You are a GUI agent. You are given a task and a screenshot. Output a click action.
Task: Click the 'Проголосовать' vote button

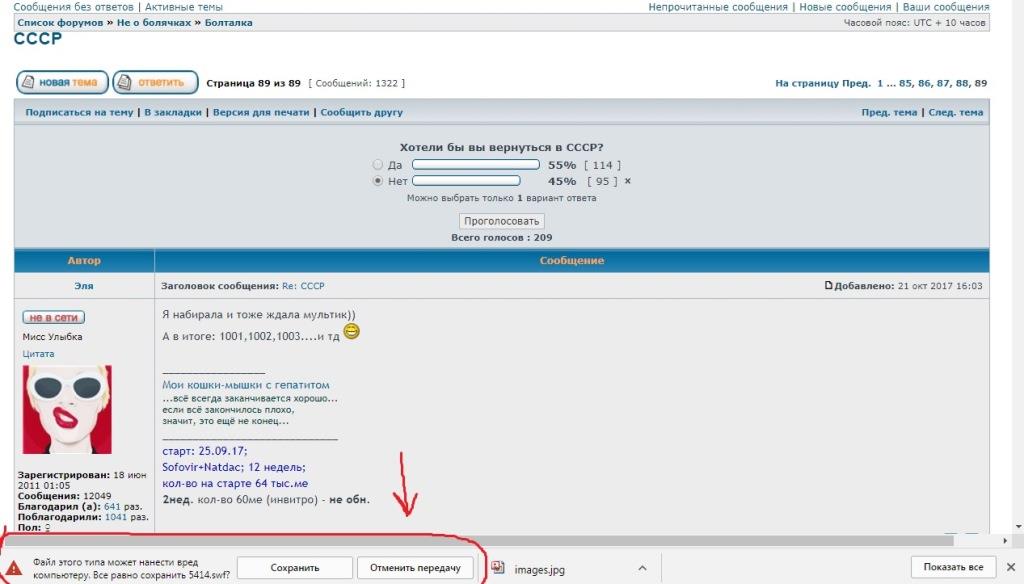tap(501, 221)
